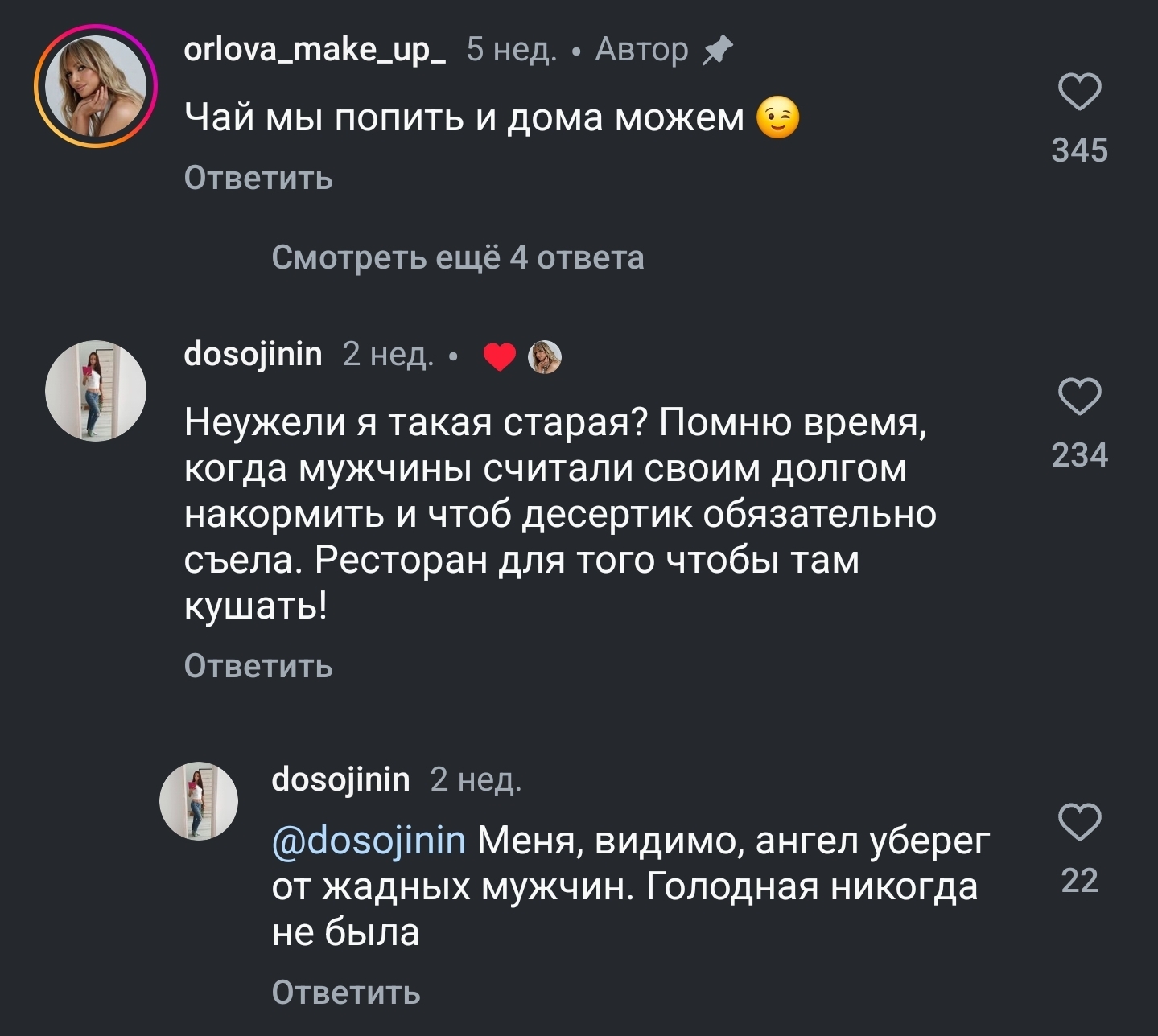Click the pin icon beside "Автор"

point(717,51)
